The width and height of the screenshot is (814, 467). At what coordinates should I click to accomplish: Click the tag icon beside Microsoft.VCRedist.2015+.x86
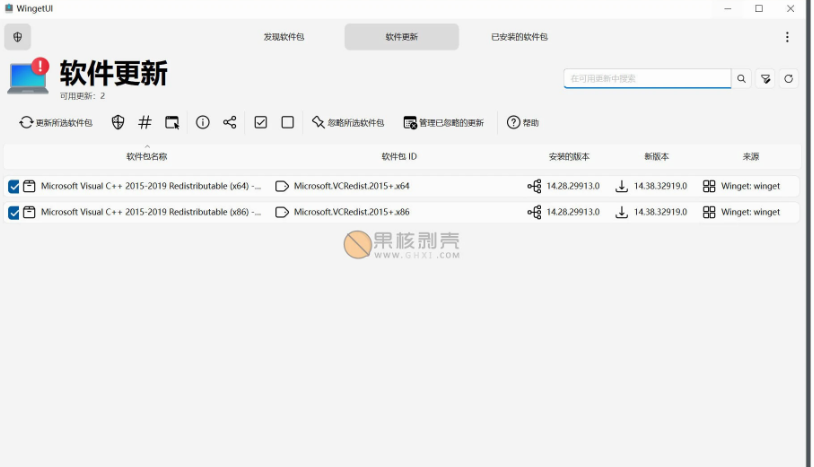tap(282, 212)
